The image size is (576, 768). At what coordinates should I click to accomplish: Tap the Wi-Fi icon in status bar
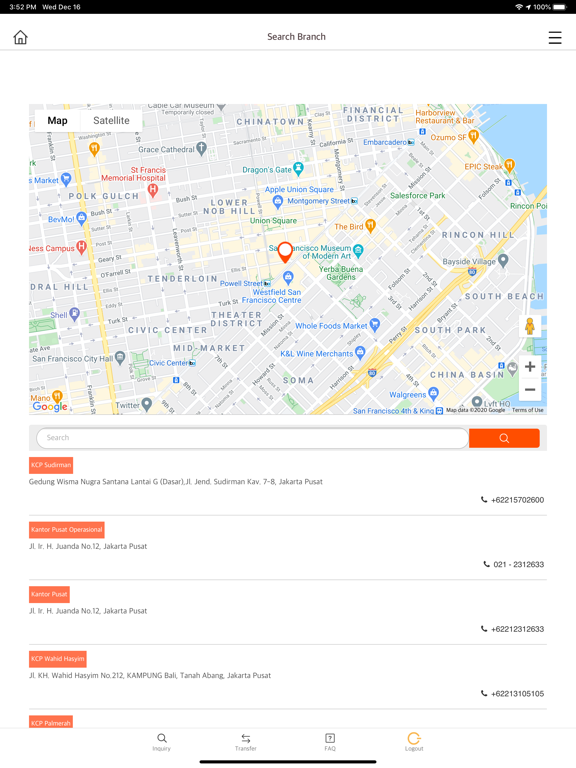point(519,7)
